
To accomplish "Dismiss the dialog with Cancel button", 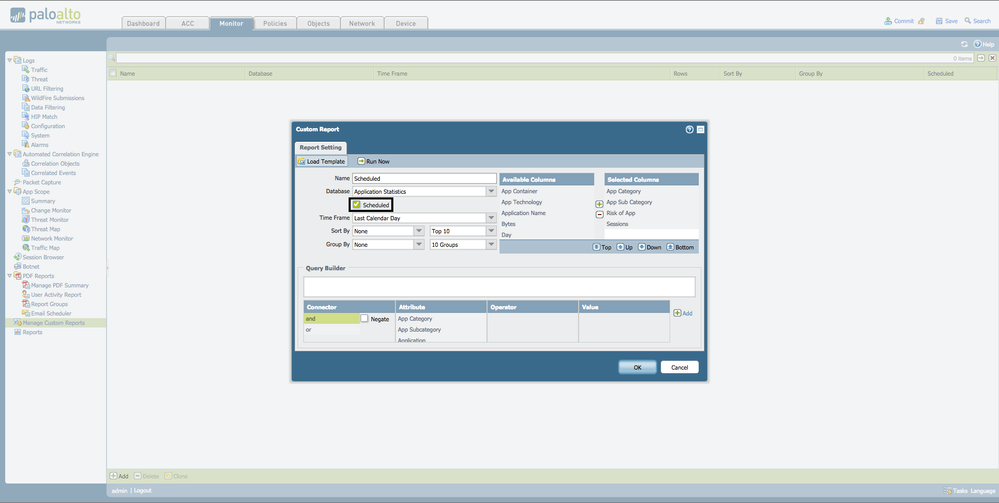I will click(x=680, y=367).
